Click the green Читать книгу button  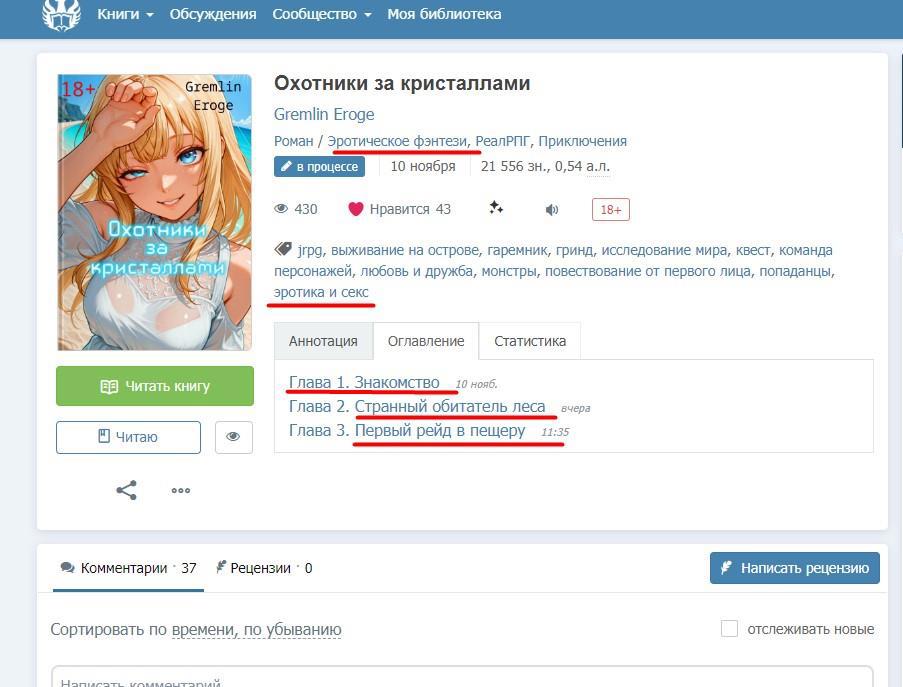(x=155, y=386)
